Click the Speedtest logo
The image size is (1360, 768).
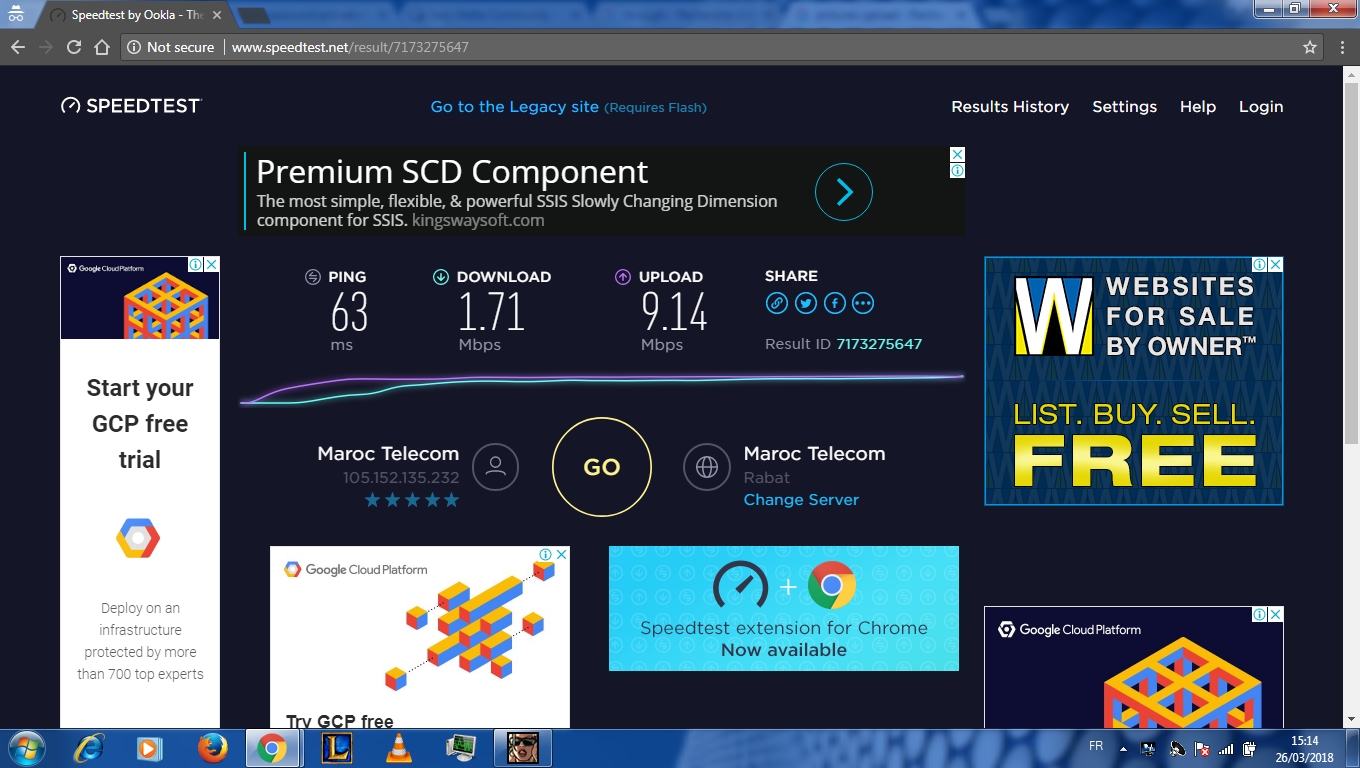pos(131,106)
